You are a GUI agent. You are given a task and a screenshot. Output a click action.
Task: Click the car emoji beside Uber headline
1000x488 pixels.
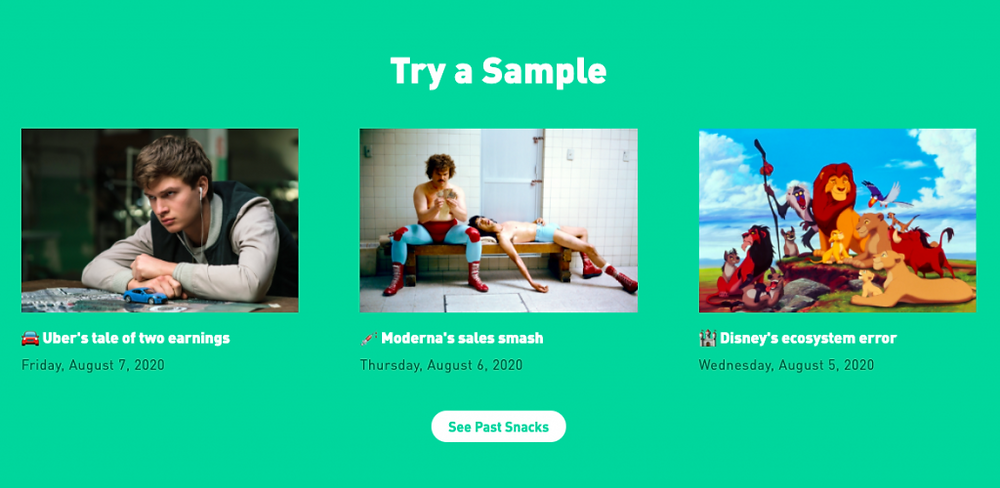pyautogui.click(x=30, y=338)
